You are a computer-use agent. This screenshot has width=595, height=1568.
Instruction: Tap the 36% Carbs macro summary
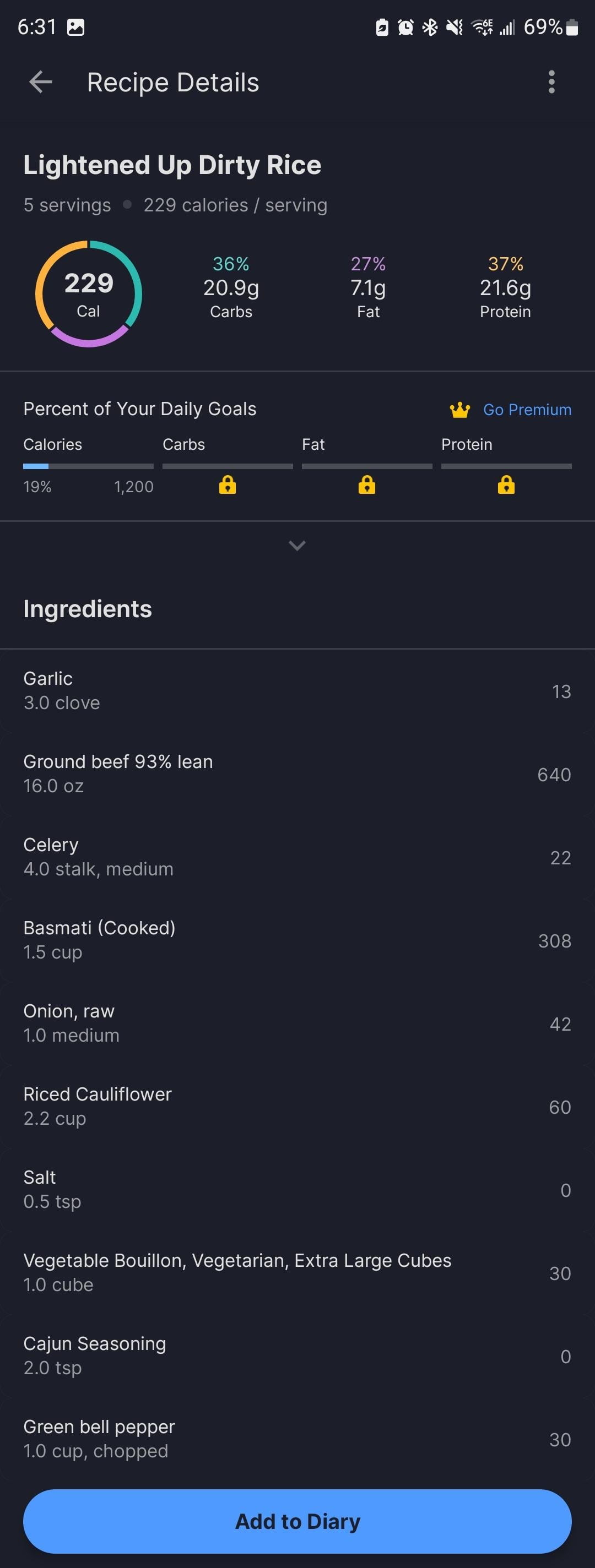pyautogui.click(x=231, y=287)
